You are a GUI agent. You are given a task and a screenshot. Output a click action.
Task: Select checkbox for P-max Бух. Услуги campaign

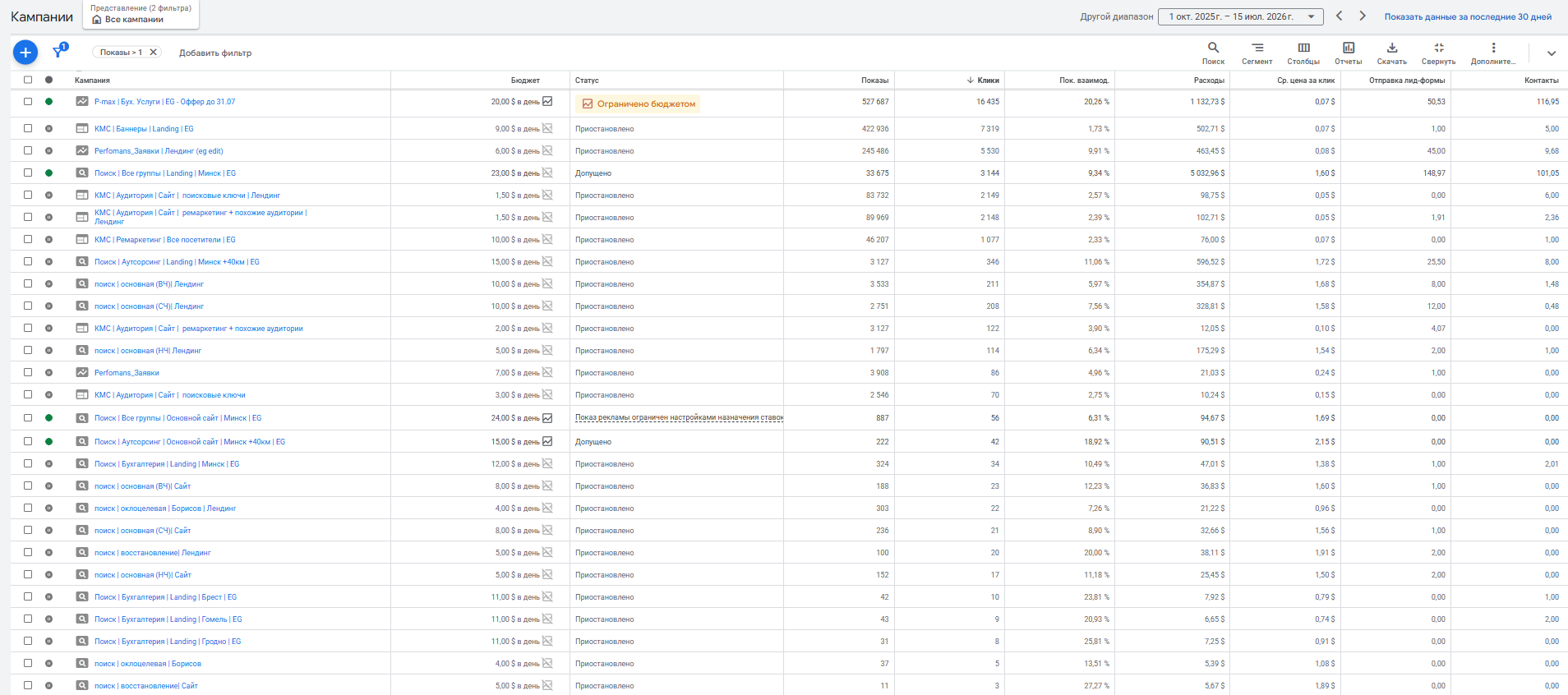pyautogui.click(x=28, y=102)
